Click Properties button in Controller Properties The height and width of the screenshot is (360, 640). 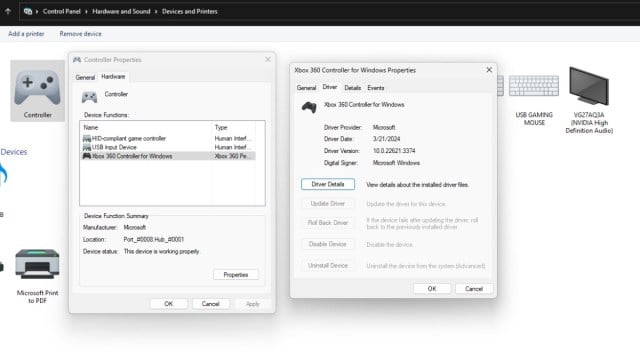236,275
